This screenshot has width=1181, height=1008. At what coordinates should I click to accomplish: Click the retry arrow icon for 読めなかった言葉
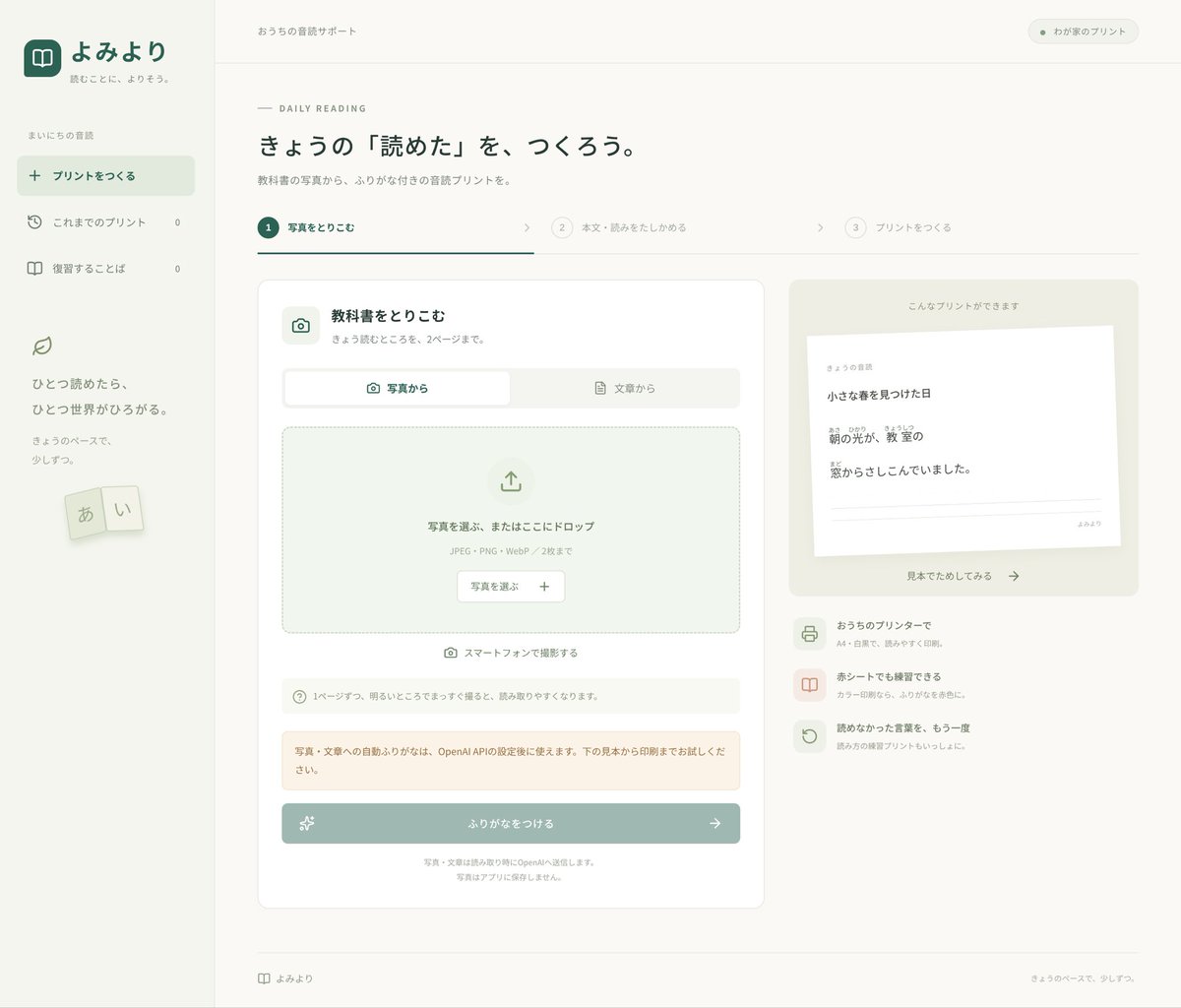coord(809,736)
